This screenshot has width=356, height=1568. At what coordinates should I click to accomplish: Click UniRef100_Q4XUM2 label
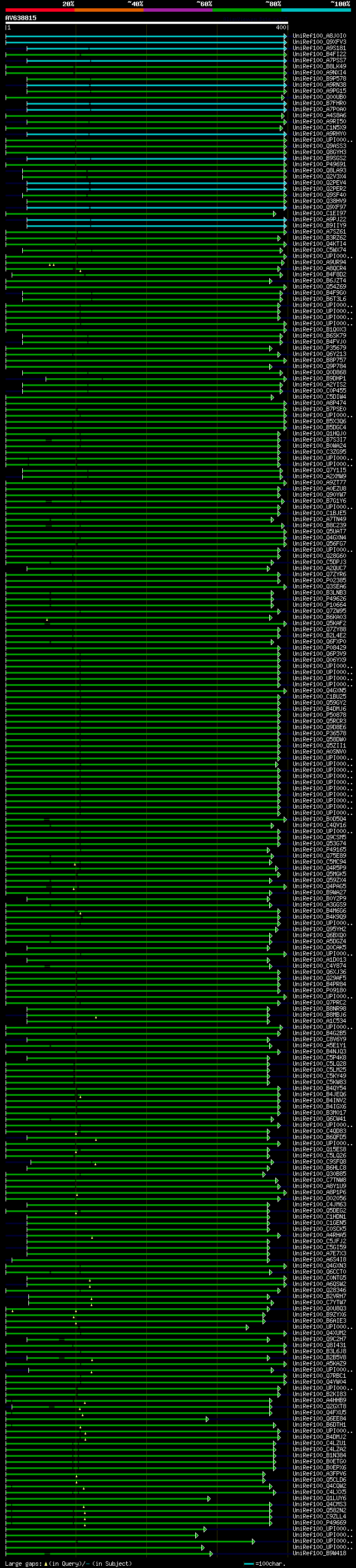pos(319,1333)
